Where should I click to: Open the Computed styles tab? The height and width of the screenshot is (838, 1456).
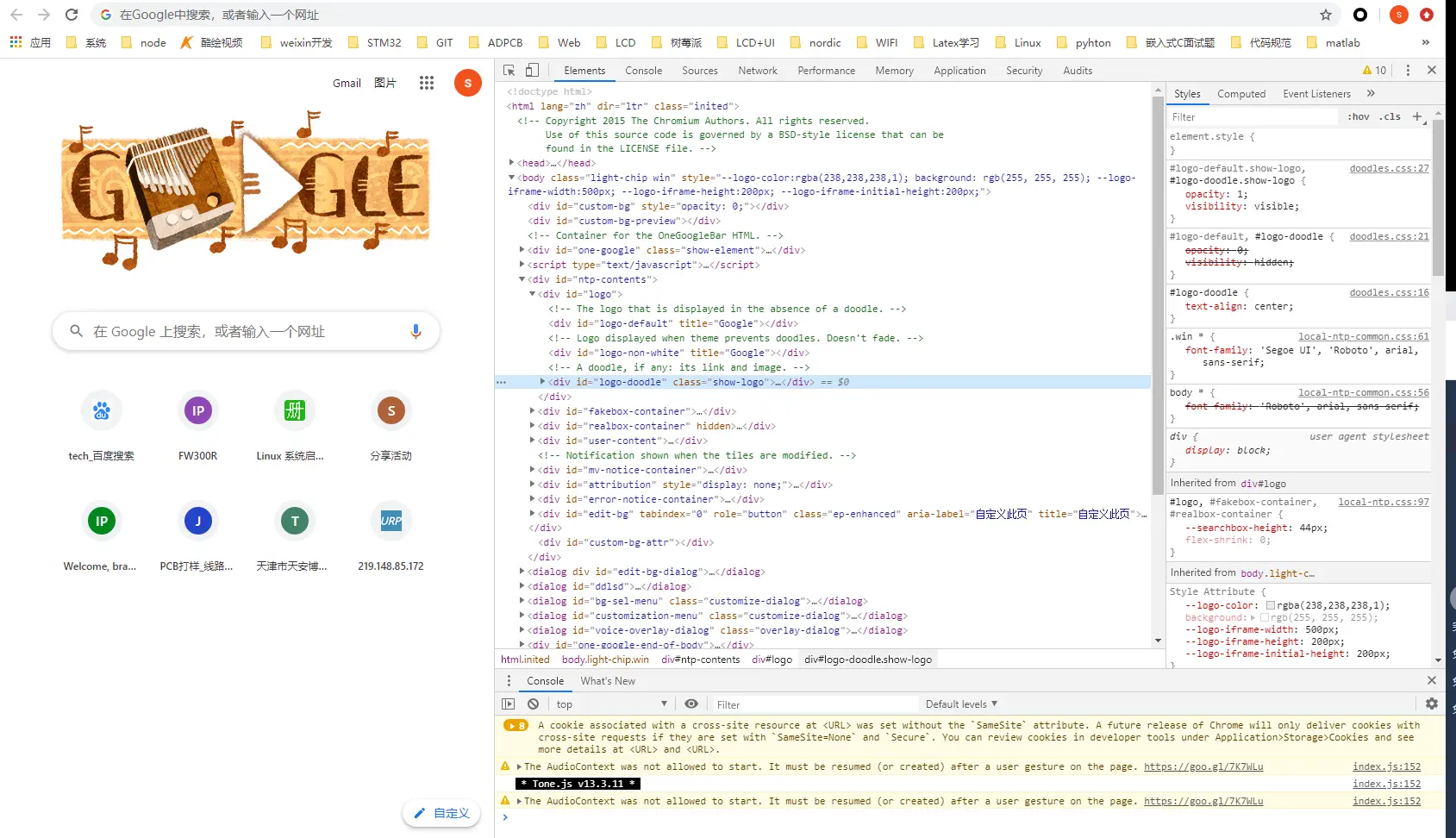click(1241, 94)
